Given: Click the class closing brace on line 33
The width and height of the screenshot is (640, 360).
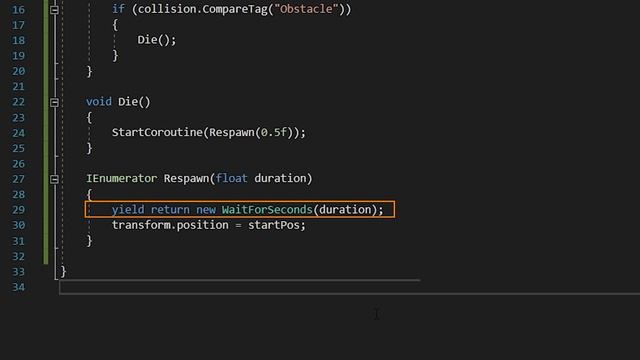Looking at the screenshot, I should tap(63, 271).
